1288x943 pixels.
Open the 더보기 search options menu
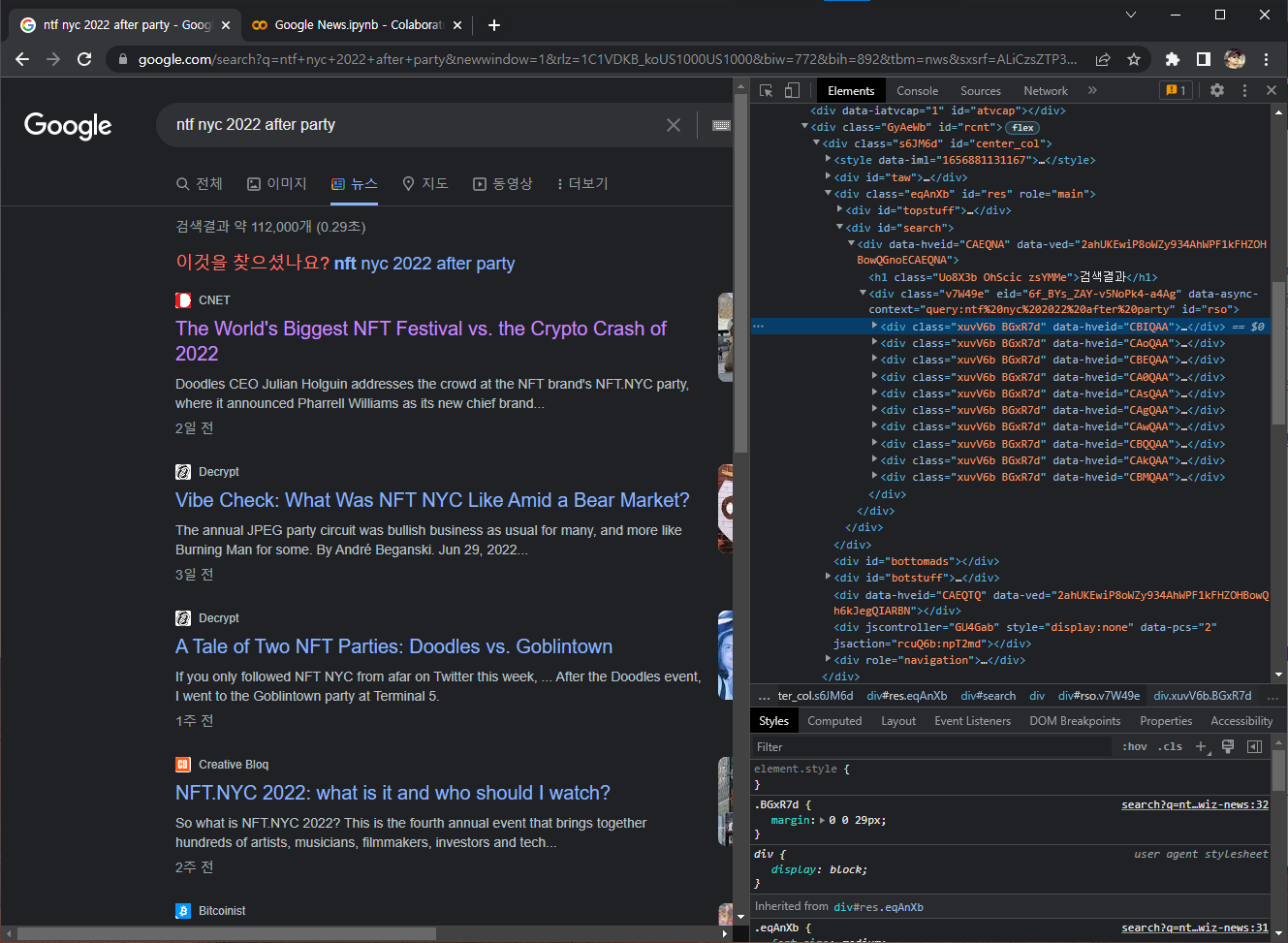click(x=582, y=184)
